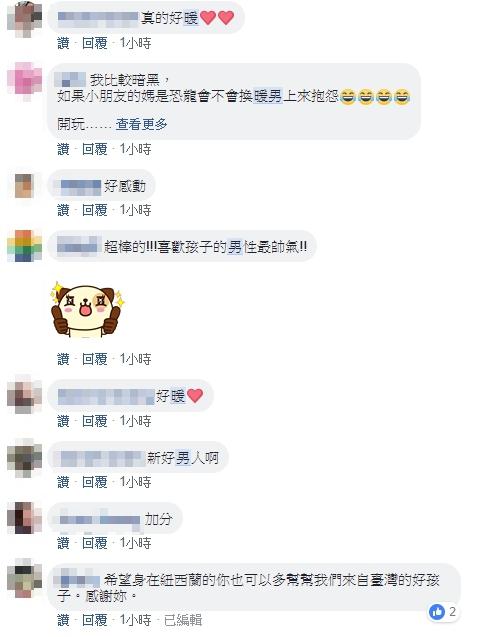Open avatar beside the 新好男人啊 comment
This screenshot has height=637, width=483.
(x=24, y=457)
